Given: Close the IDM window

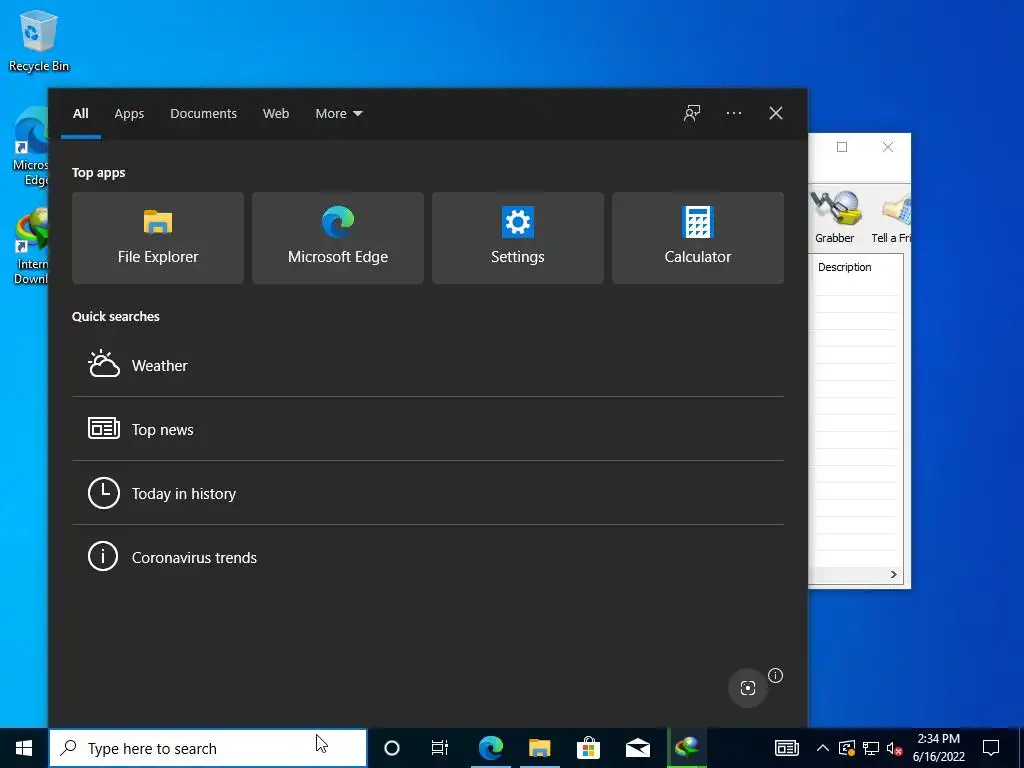Looking at the screenshot, I should (888, 147).
